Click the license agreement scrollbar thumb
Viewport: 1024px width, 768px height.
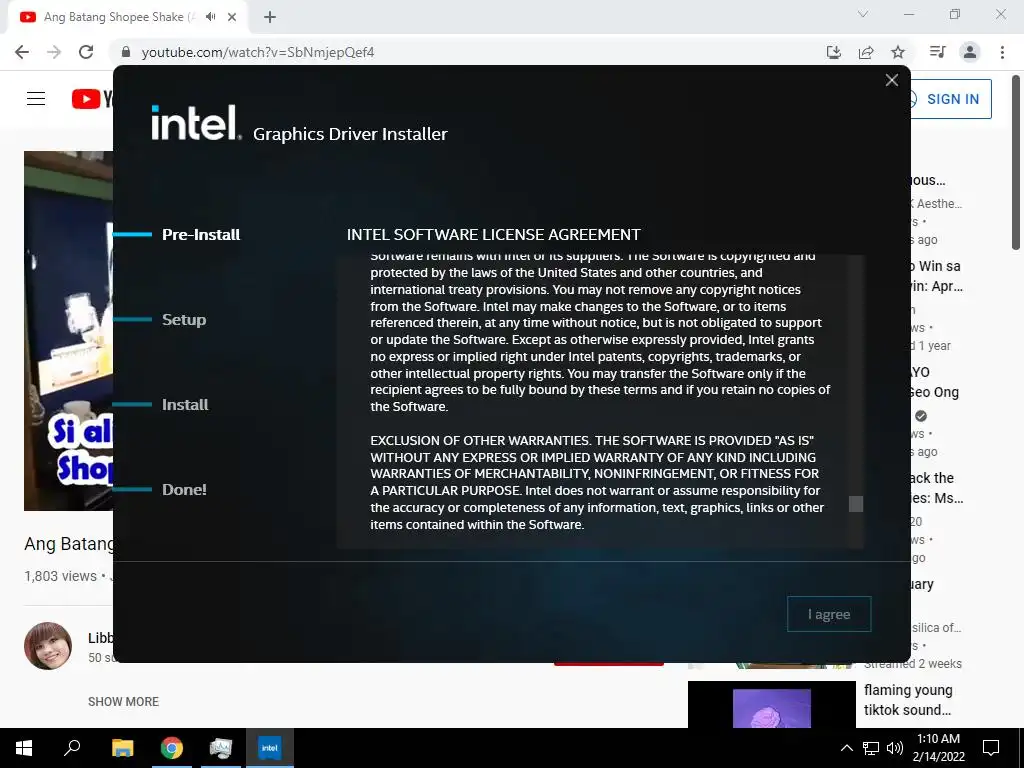(x=856, y=504)
